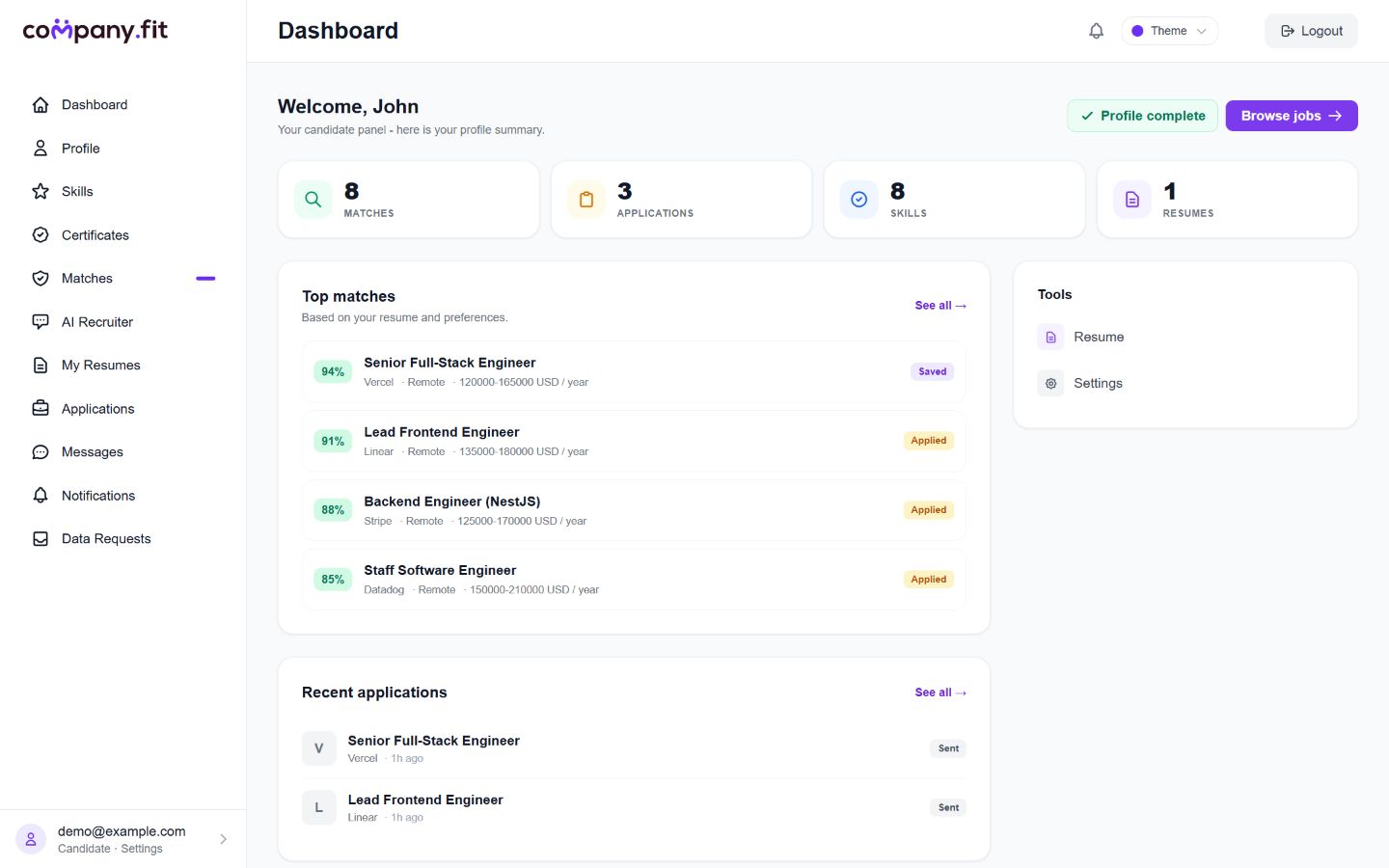Screen dimensions: 1389x868
Task: Click the company.fit logo
Action: click(95, 31)
